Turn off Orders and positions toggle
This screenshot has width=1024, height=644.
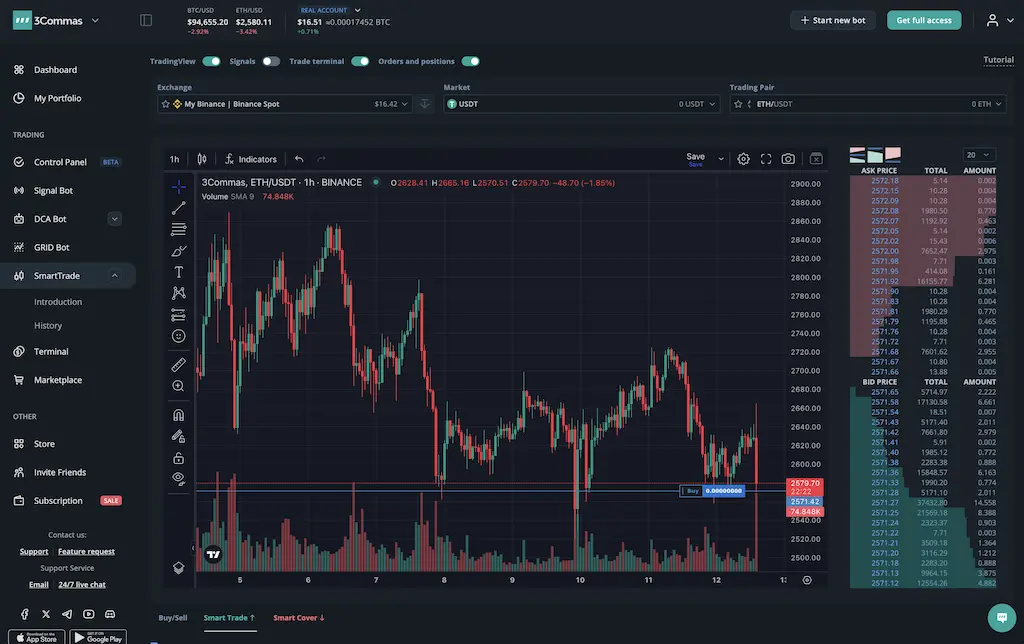[470, 61]
